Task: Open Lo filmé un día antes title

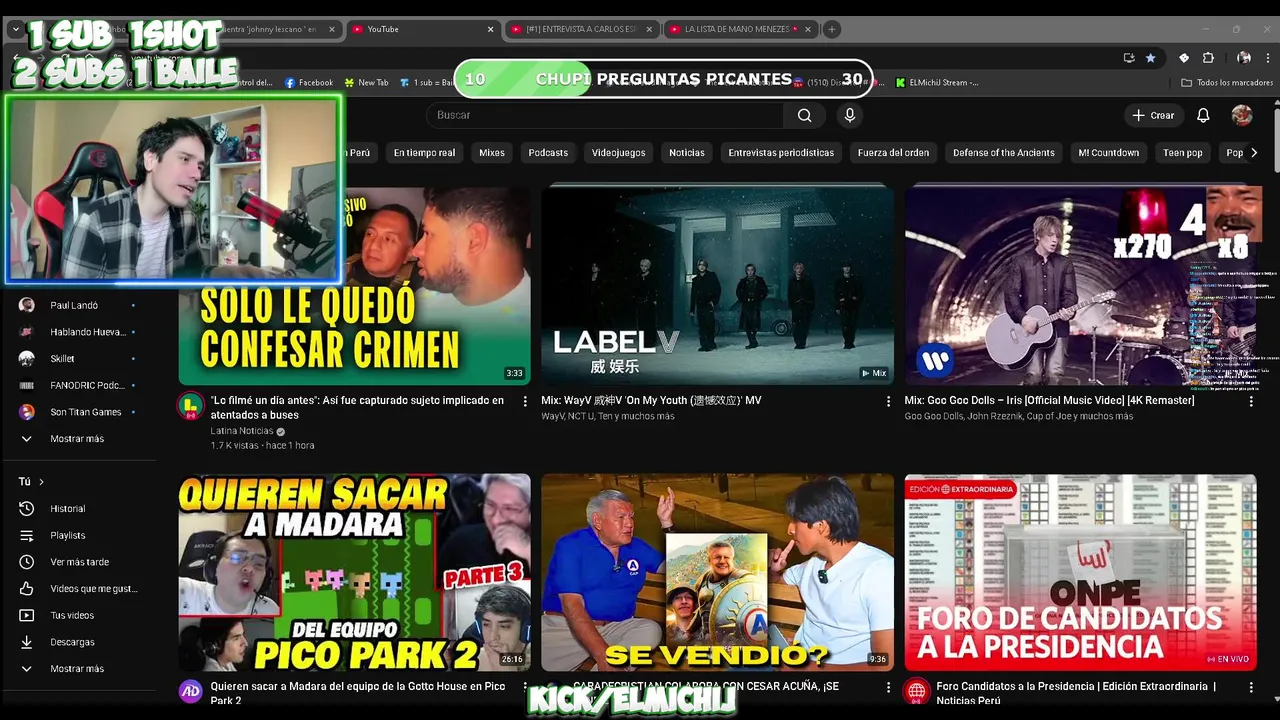Action: coord(357,407)
